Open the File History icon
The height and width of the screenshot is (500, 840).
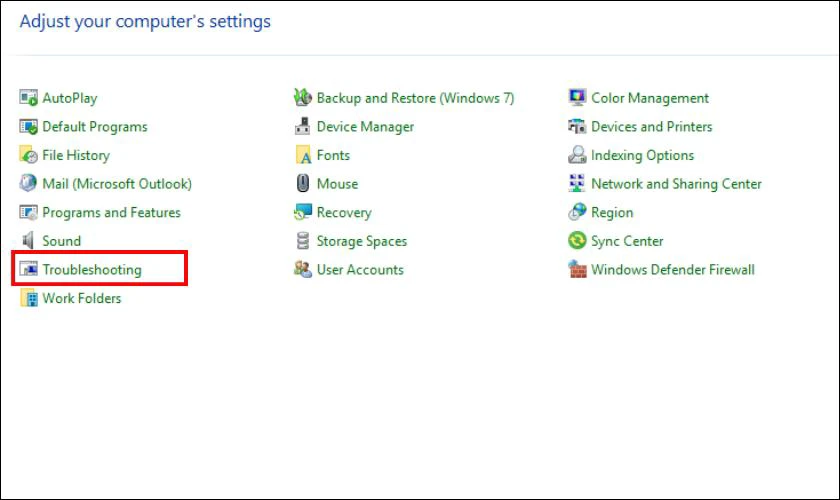pos(28,155)
